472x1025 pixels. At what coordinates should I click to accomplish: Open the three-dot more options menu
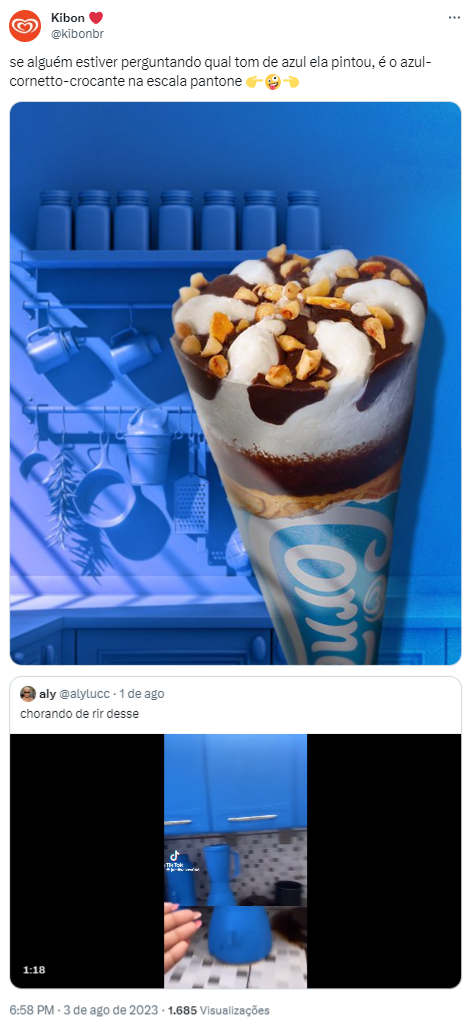click(x=454, y=18)
